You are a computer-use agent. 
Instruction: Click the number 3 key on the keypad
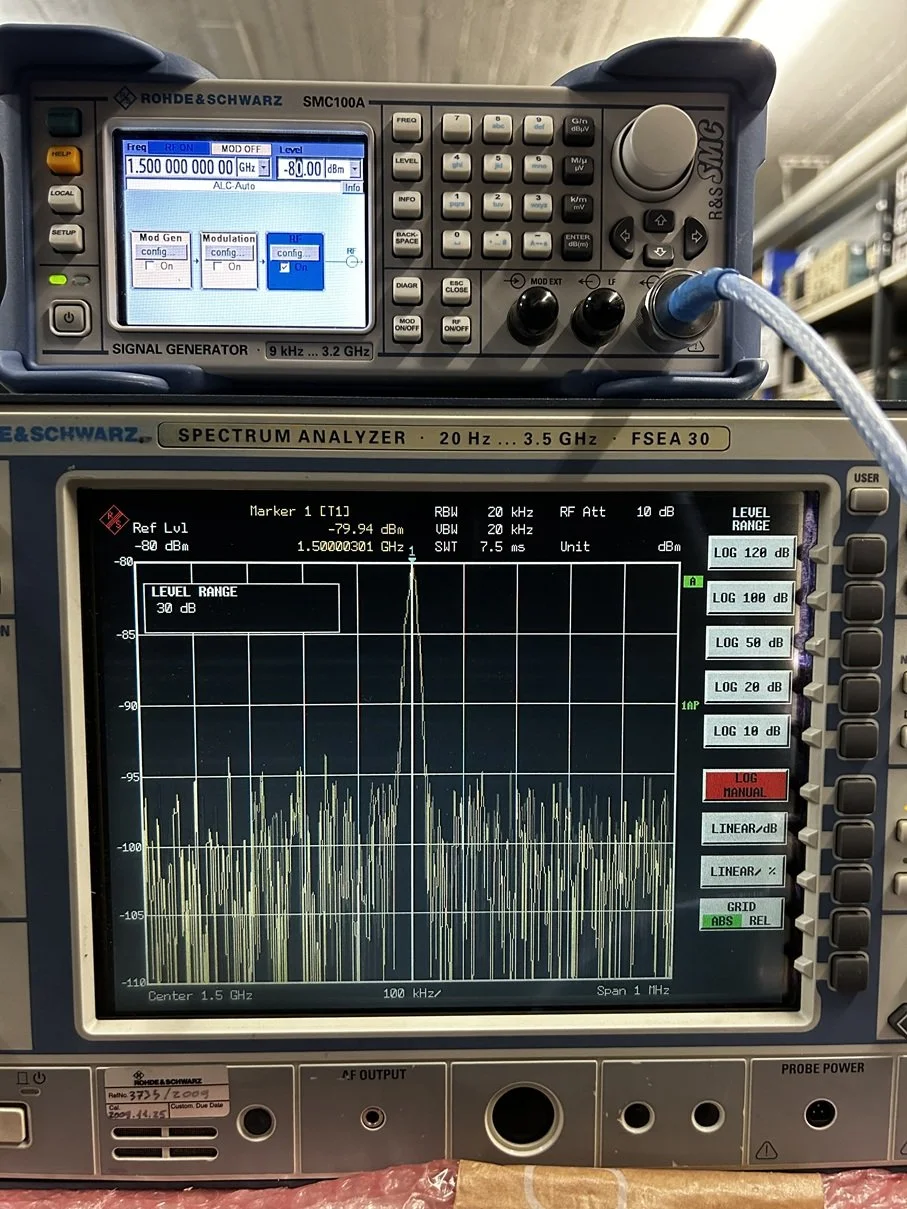[x=538, y=205]
